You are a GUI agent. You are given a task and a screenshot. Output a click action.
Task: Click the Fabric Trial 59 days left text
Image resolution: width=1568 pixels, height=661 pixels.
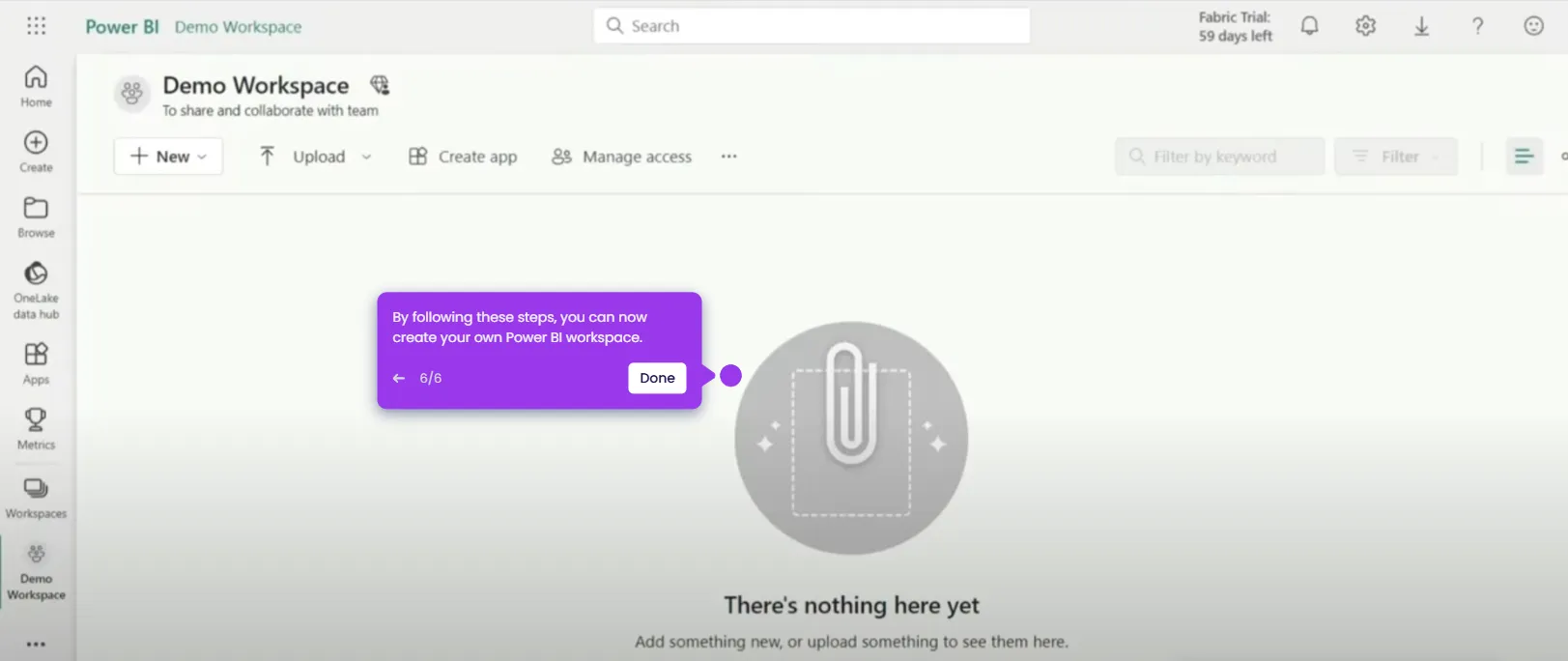click(x=1236, y=26)
